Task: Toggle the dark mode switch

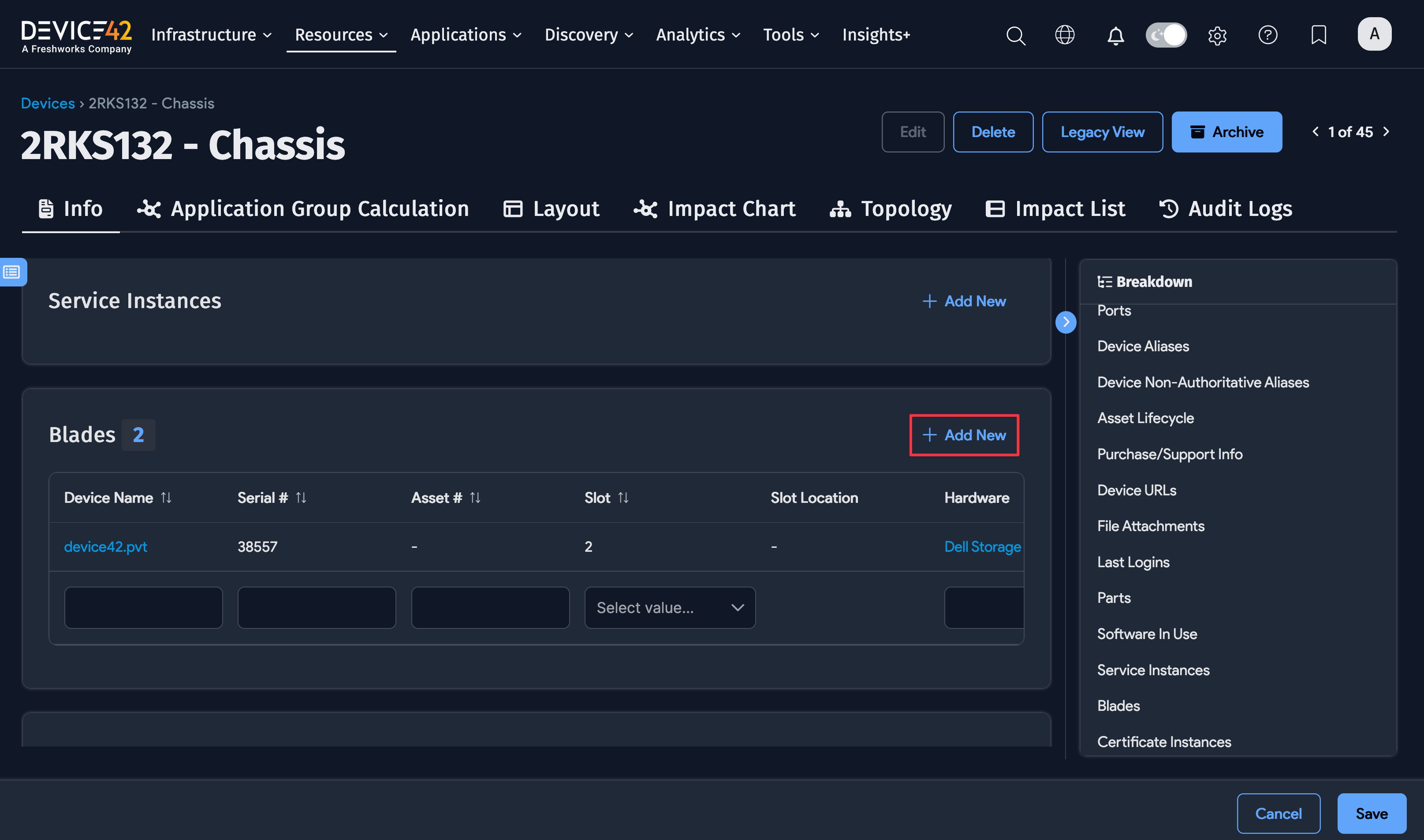Action: click(x=1166, y=35)
